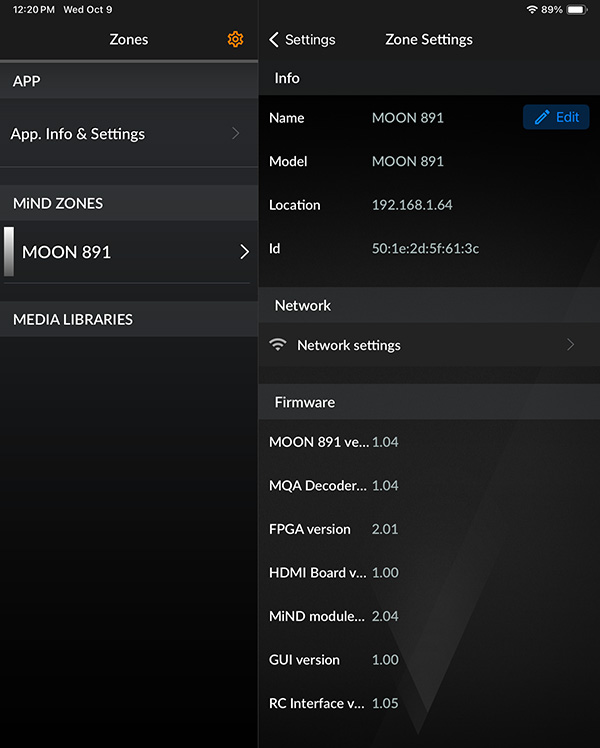Check the battery icon in status bar
The width and height of the screenshot is (600, 748).
(x=577, y=10)
